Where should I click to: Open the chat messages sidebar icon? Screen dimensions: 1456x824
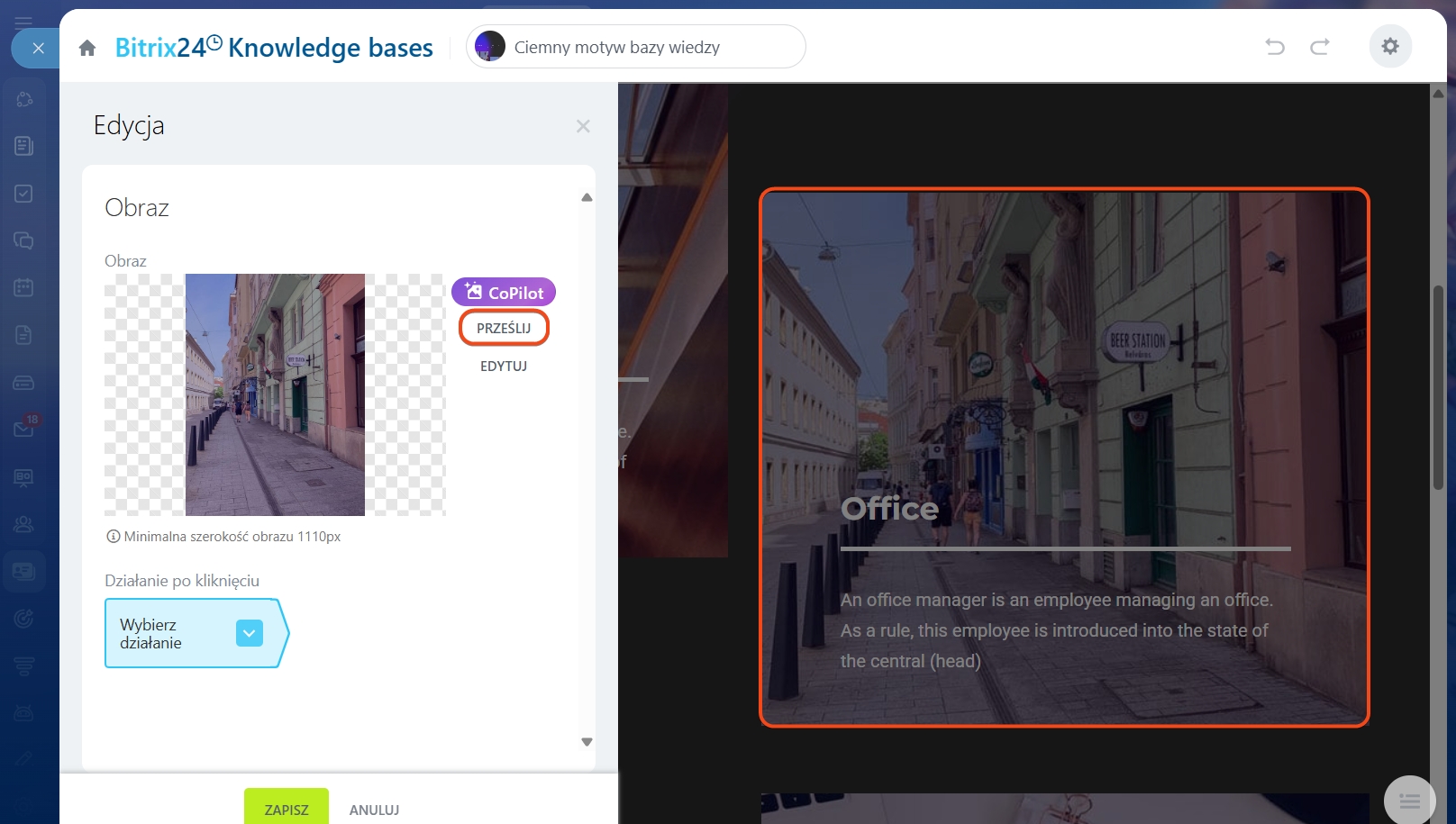(x=24, y=240)
